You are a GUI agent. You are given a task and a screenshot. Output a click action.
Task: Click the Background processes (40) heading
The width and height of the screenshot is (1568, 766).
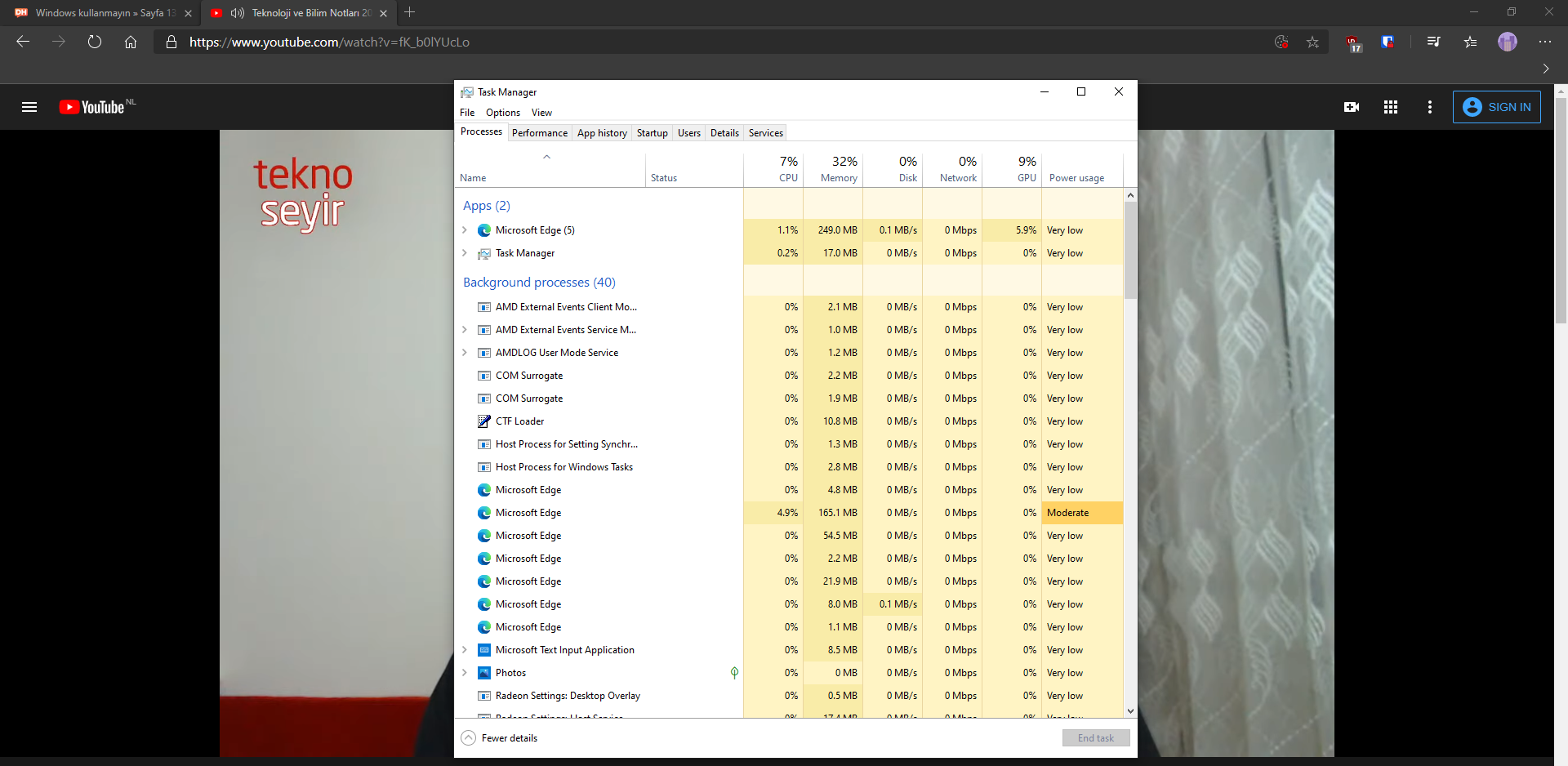[539, 283]
